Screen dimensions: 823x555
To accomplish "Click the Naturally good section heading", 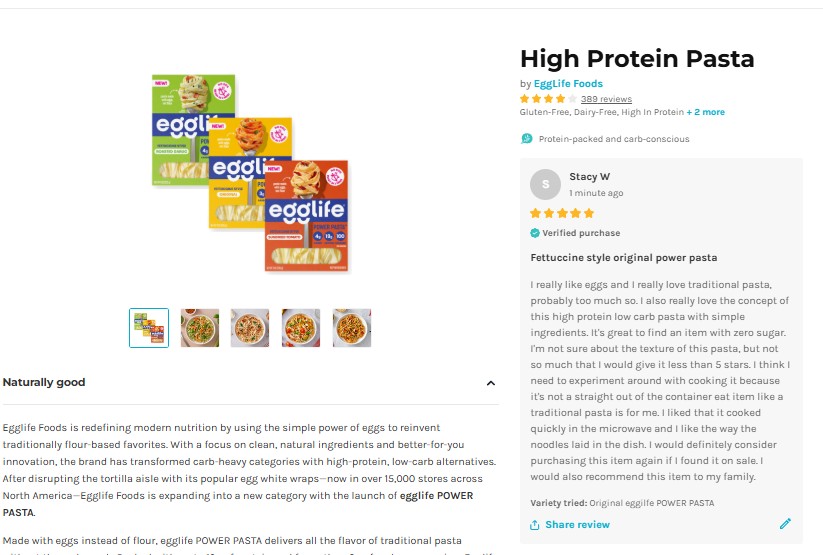I will click(x=44, y=382).
